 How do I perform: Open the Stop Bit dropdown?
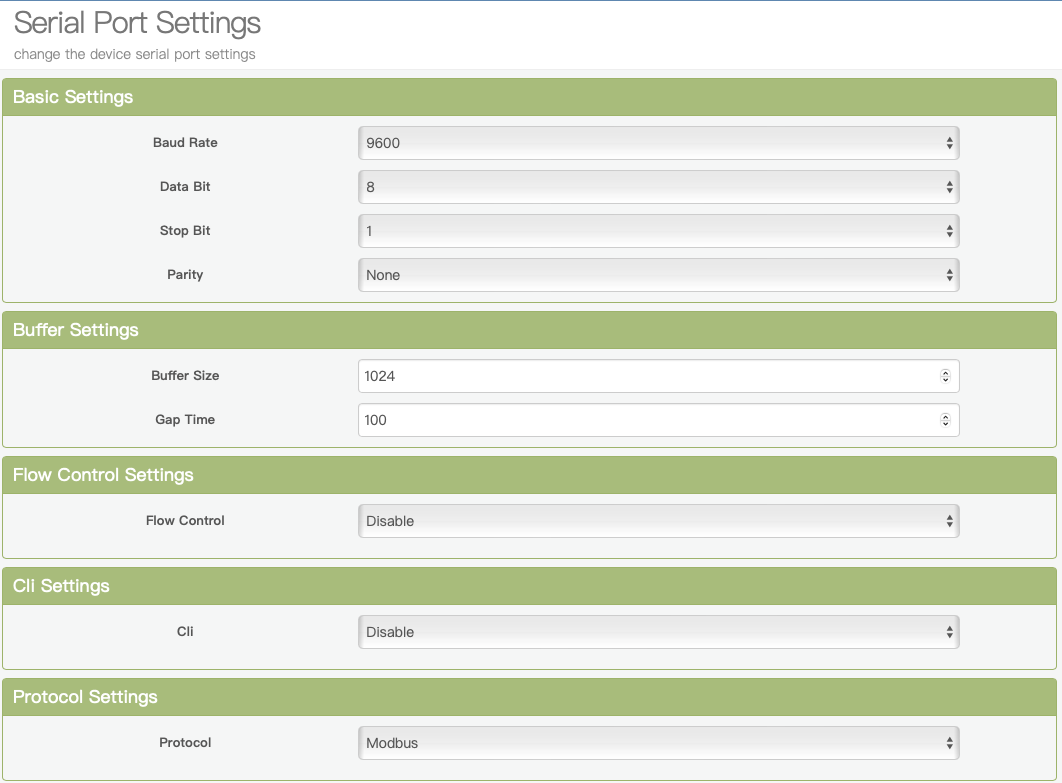(658, 231)
